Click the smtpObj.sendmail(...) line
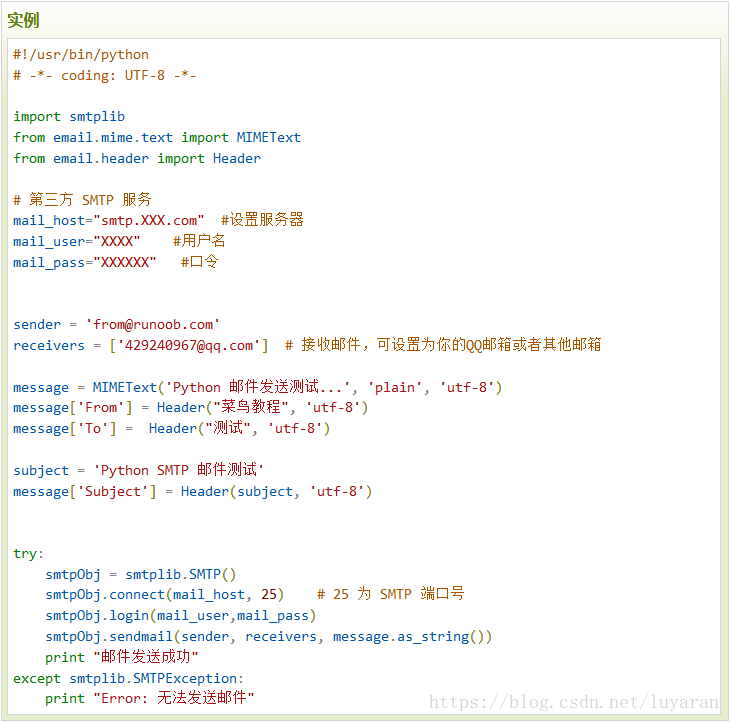730x722 pixels. click(269, 636)
